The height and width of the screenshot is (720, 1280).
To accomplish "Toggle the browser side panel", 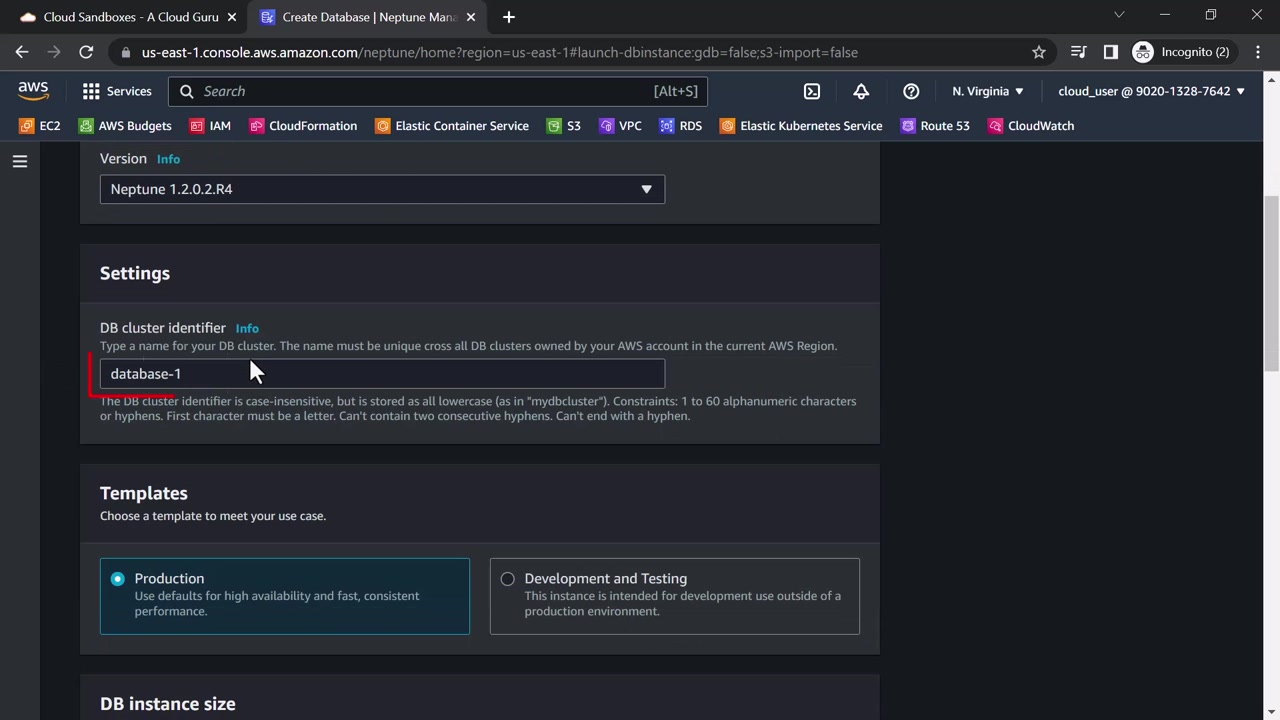I will [x=1110, y=52].
